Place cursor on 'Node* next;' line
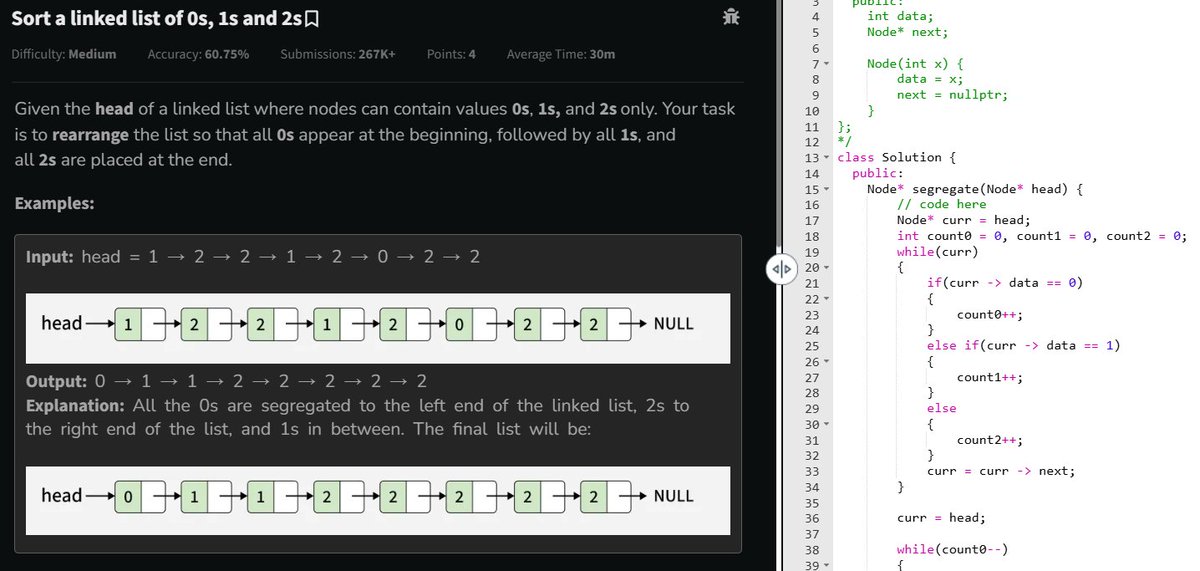1200x571 pixels. (907, 32)
